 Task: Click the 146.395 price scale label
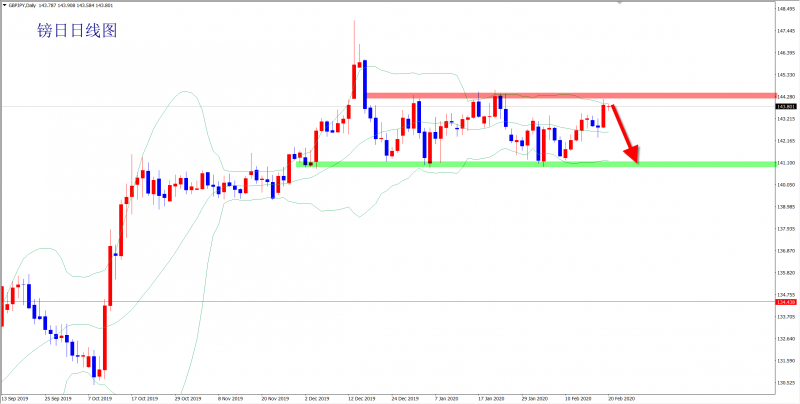[x=785, y=53]
